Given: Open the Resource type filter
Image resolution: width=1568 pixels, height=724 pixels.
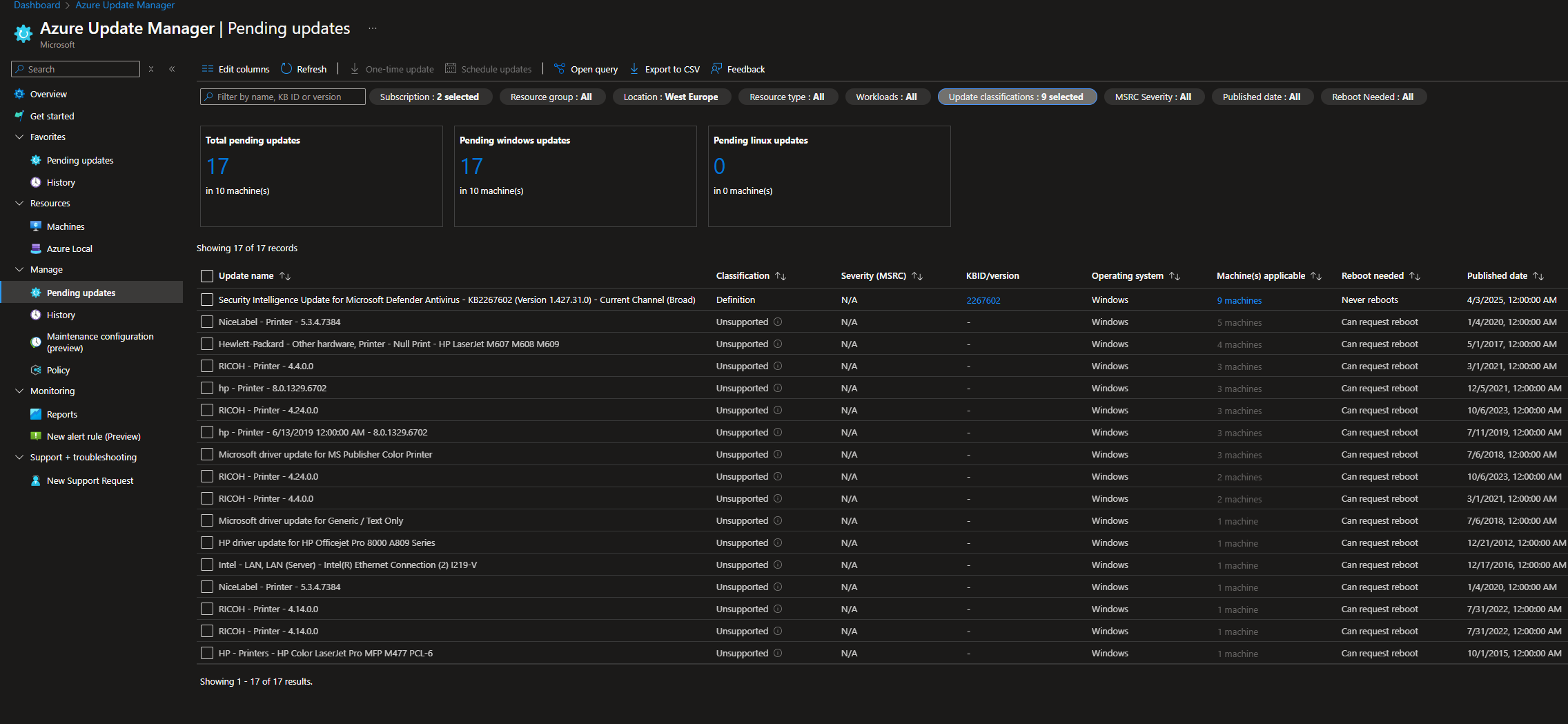Looking at the screenshot, I should tap(787, 97).
